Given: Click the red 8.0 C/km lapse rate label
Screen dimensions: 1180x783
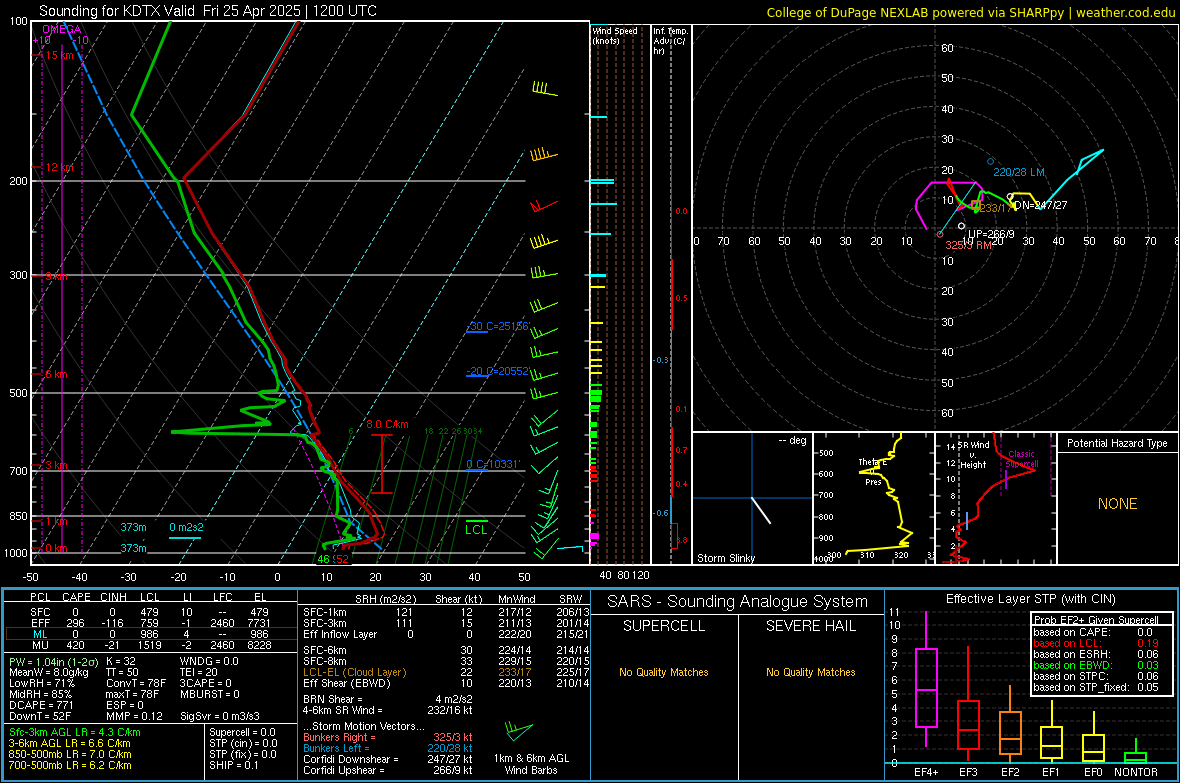Looking at the screenshot, I should point(388,424).
